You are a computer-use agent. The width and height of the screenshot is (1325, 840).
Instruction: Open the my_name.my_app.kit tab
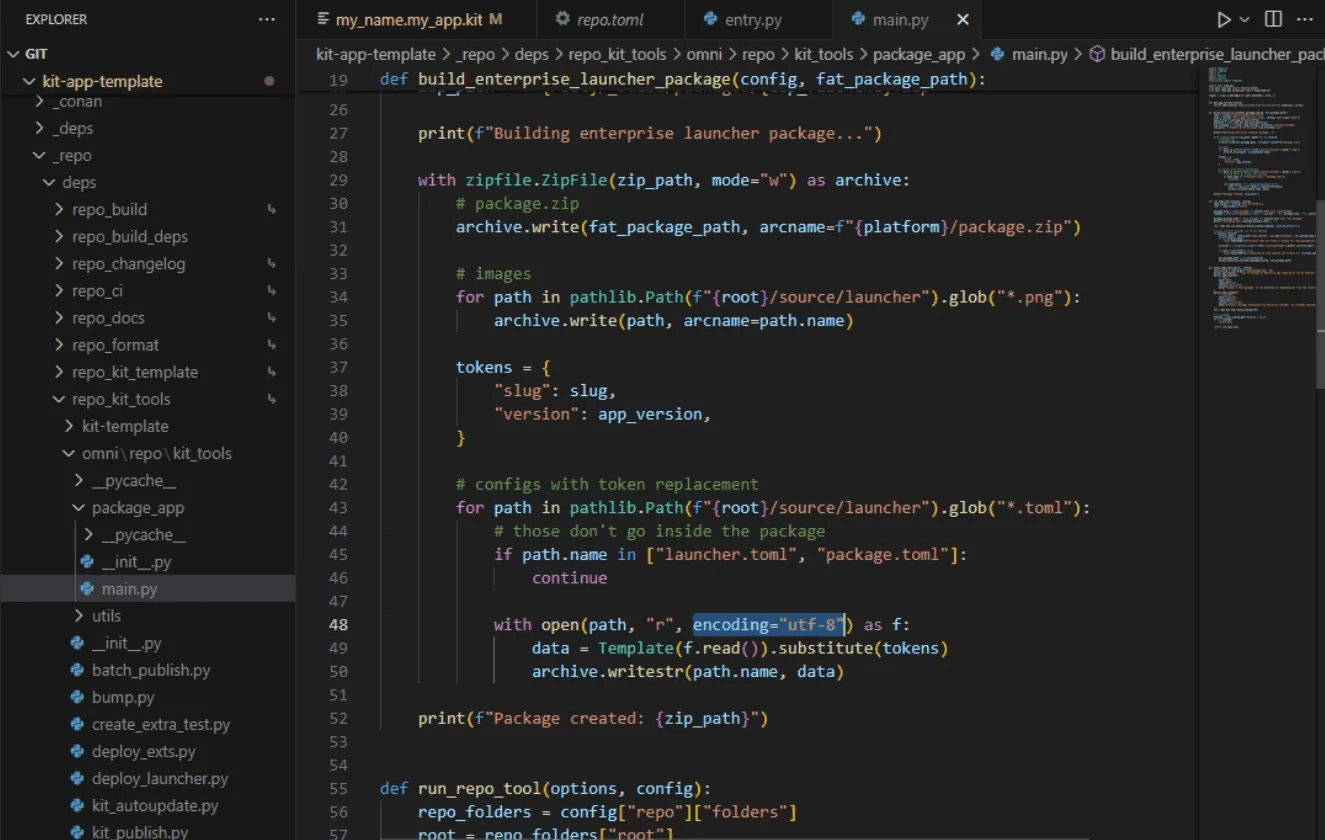pos(410,19)
